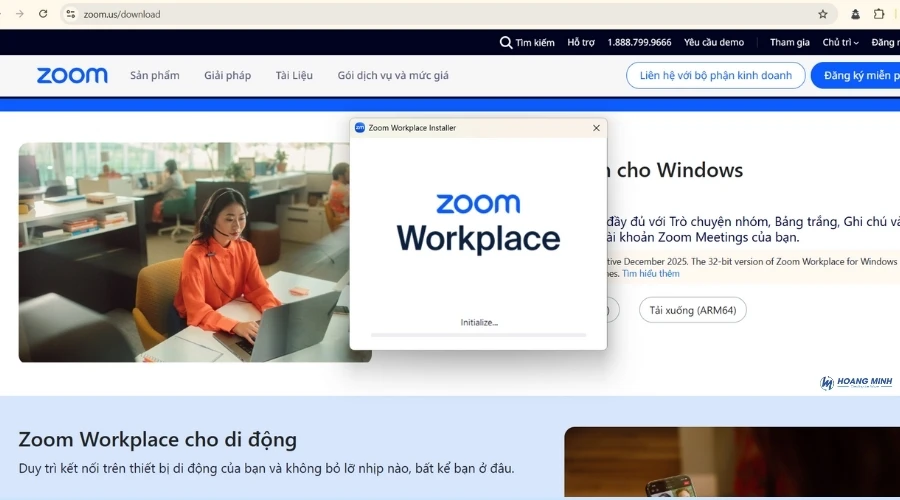
Task: Click Tham gia to join a meeting
Action: (790, 42)
